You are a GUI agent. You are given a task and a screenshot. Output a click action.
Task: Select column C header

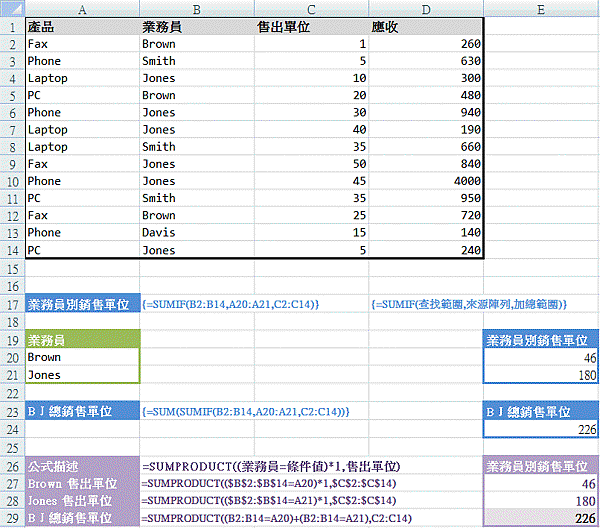point(311,8)
